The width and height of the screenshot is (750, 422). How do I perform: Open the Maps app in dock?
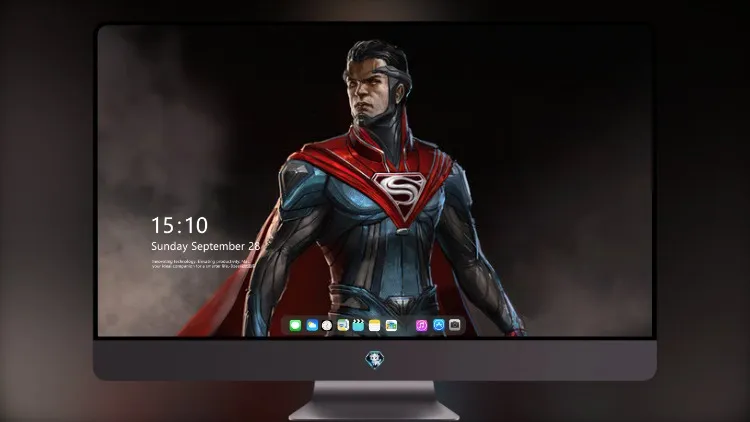click(343, 325)
